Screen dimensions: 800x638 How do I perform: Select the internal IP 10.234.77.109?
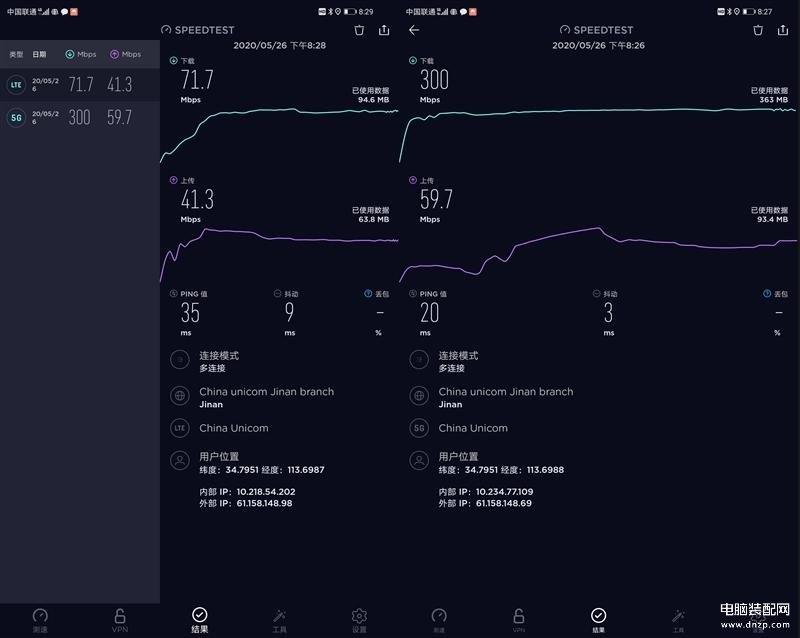pos(505,492)
